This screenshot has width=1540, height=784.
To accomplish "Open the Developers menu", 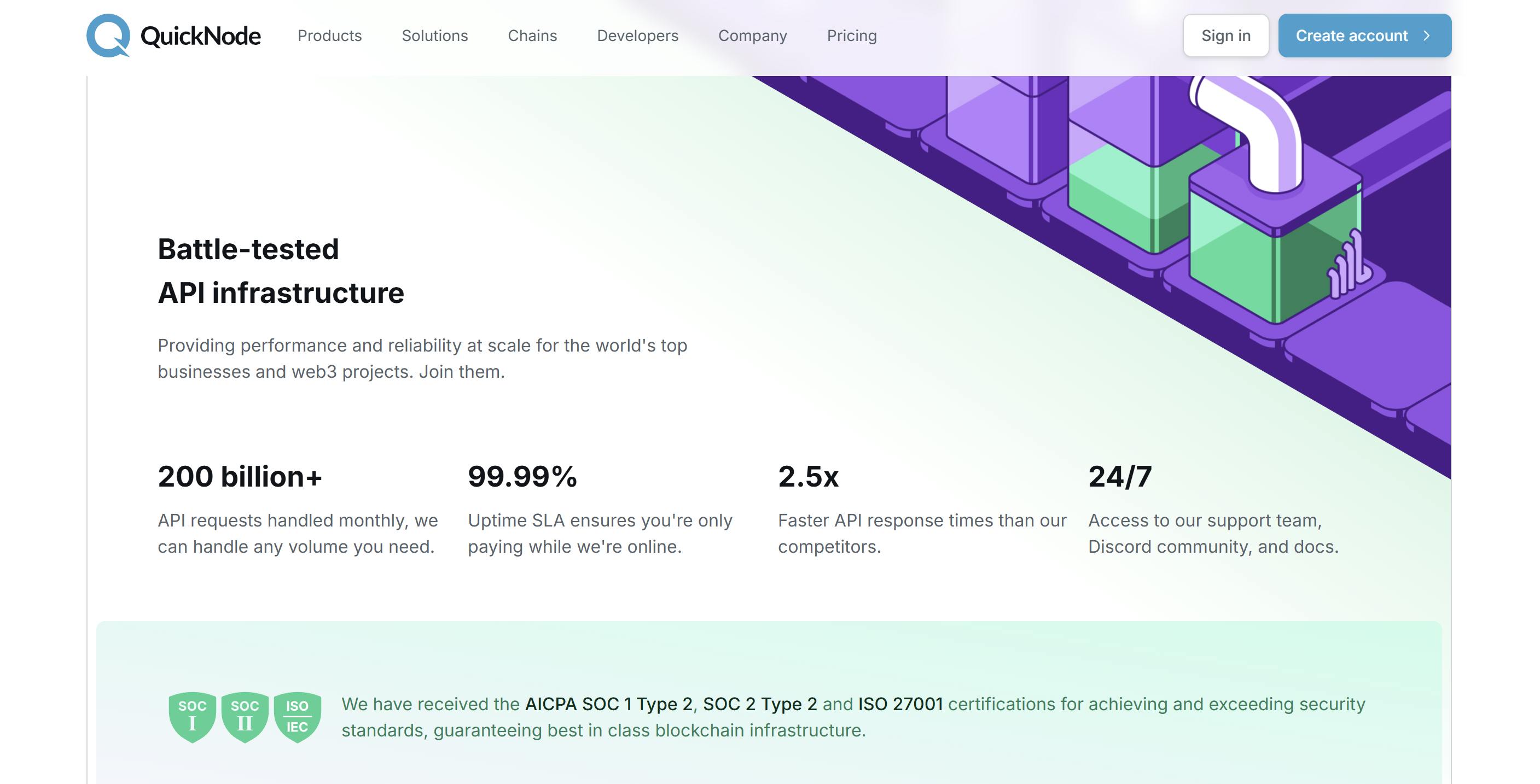I will (x=637, y=36).
